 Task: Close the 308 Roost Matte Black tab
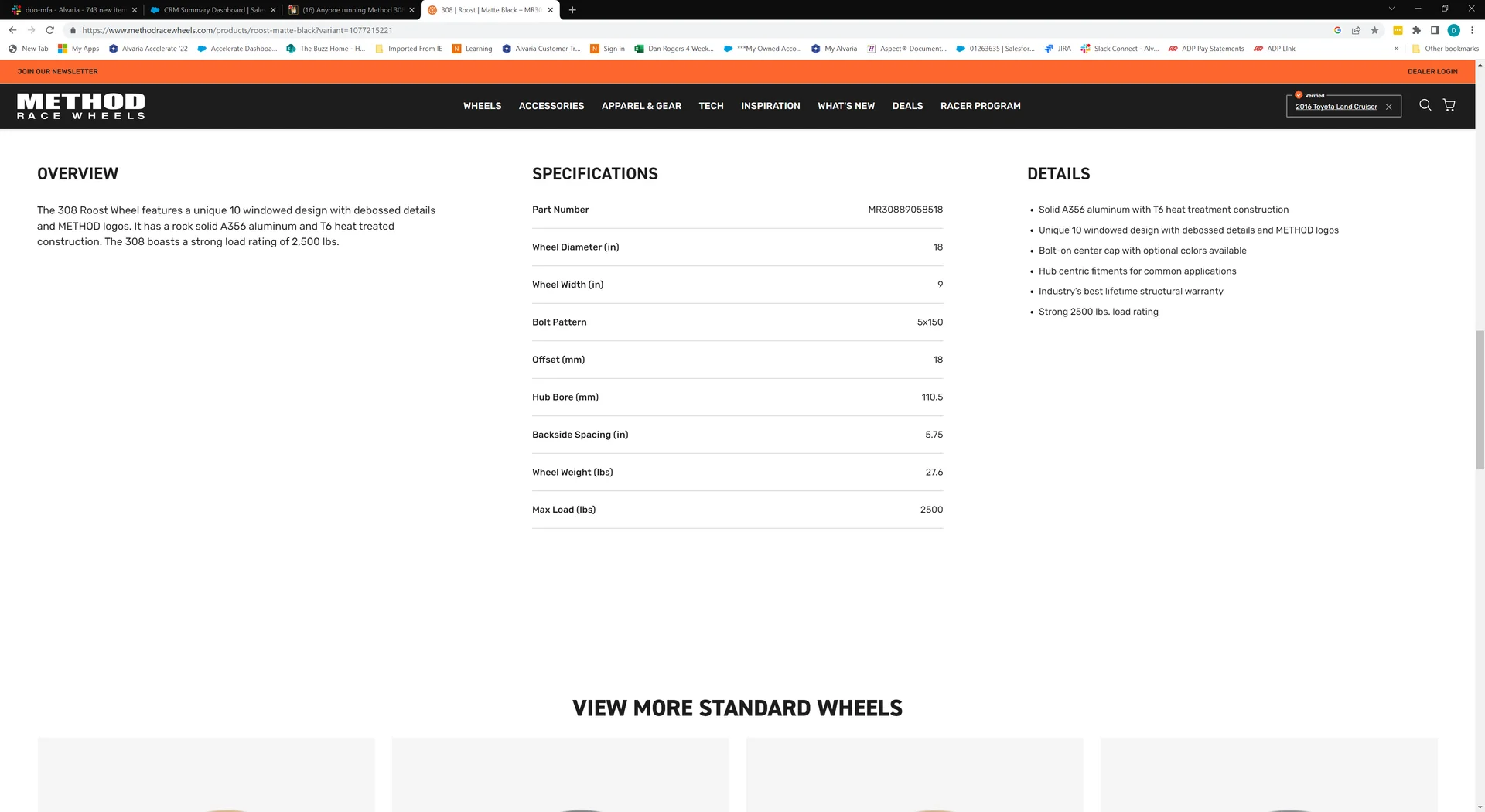point(550,10)
